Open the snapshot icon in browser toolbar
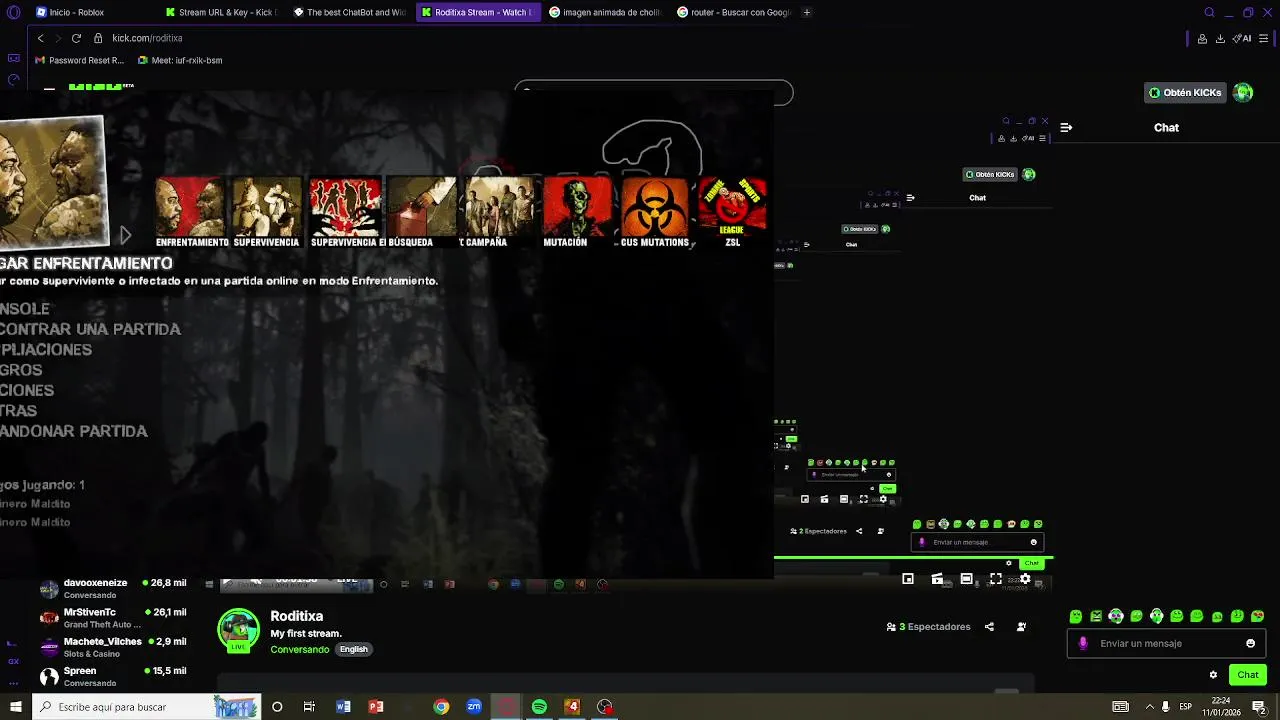Screen dimensions: 1280x720 click(x=1202, y=38)
